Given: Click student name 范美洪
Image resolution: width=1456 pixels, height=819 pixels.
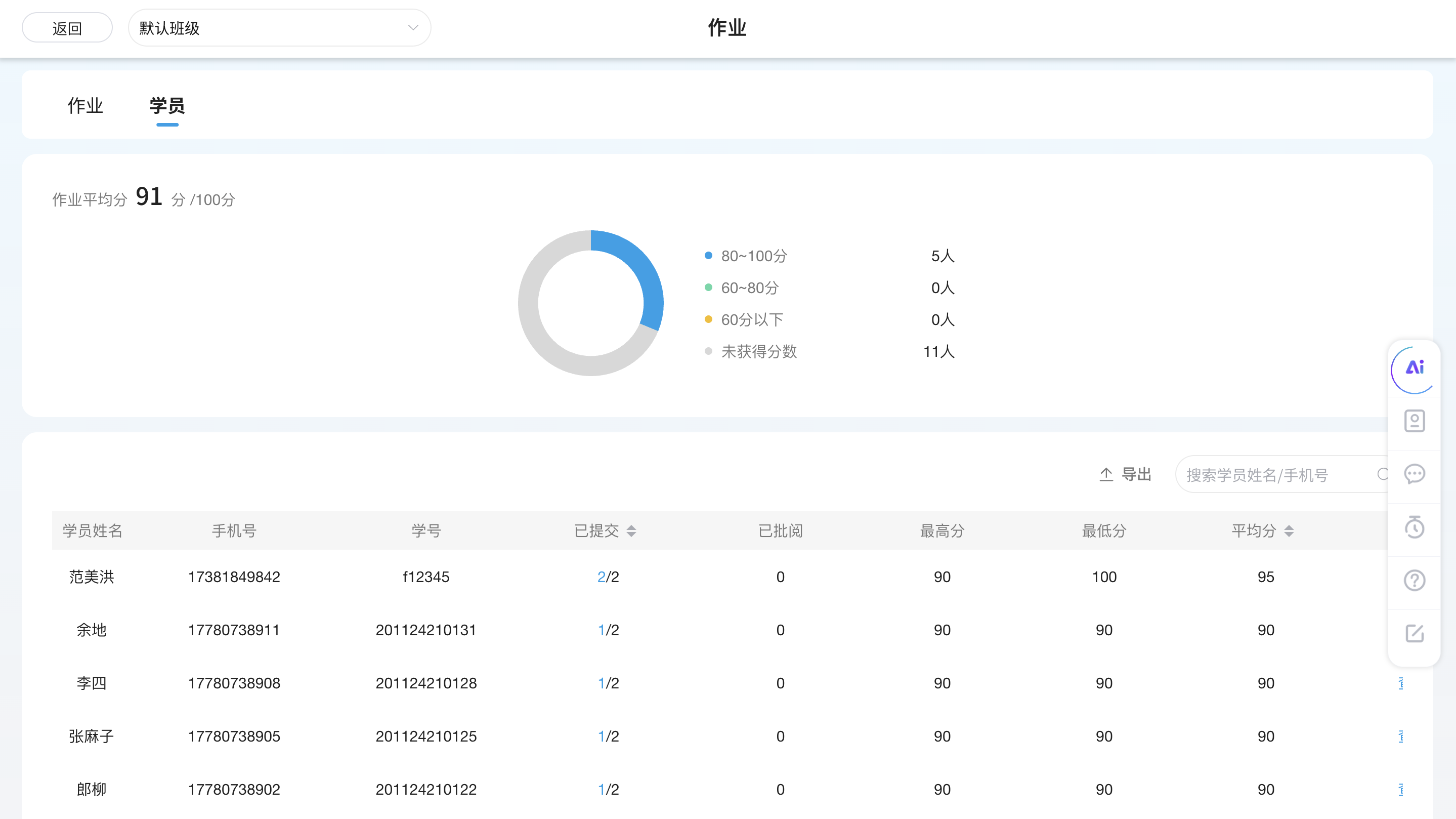Looking at the screenshot, I should (x=92, y=577).
